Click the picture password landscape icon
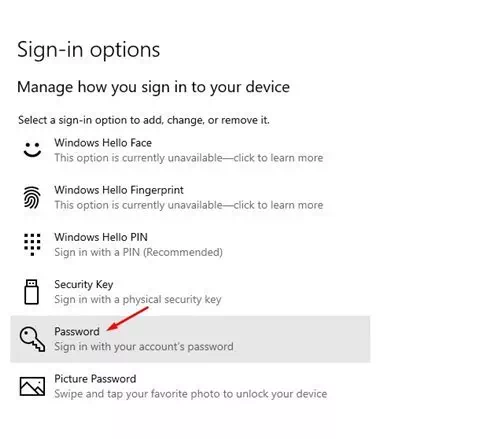This screenshot has width=500, height=439. click(32, 386)
